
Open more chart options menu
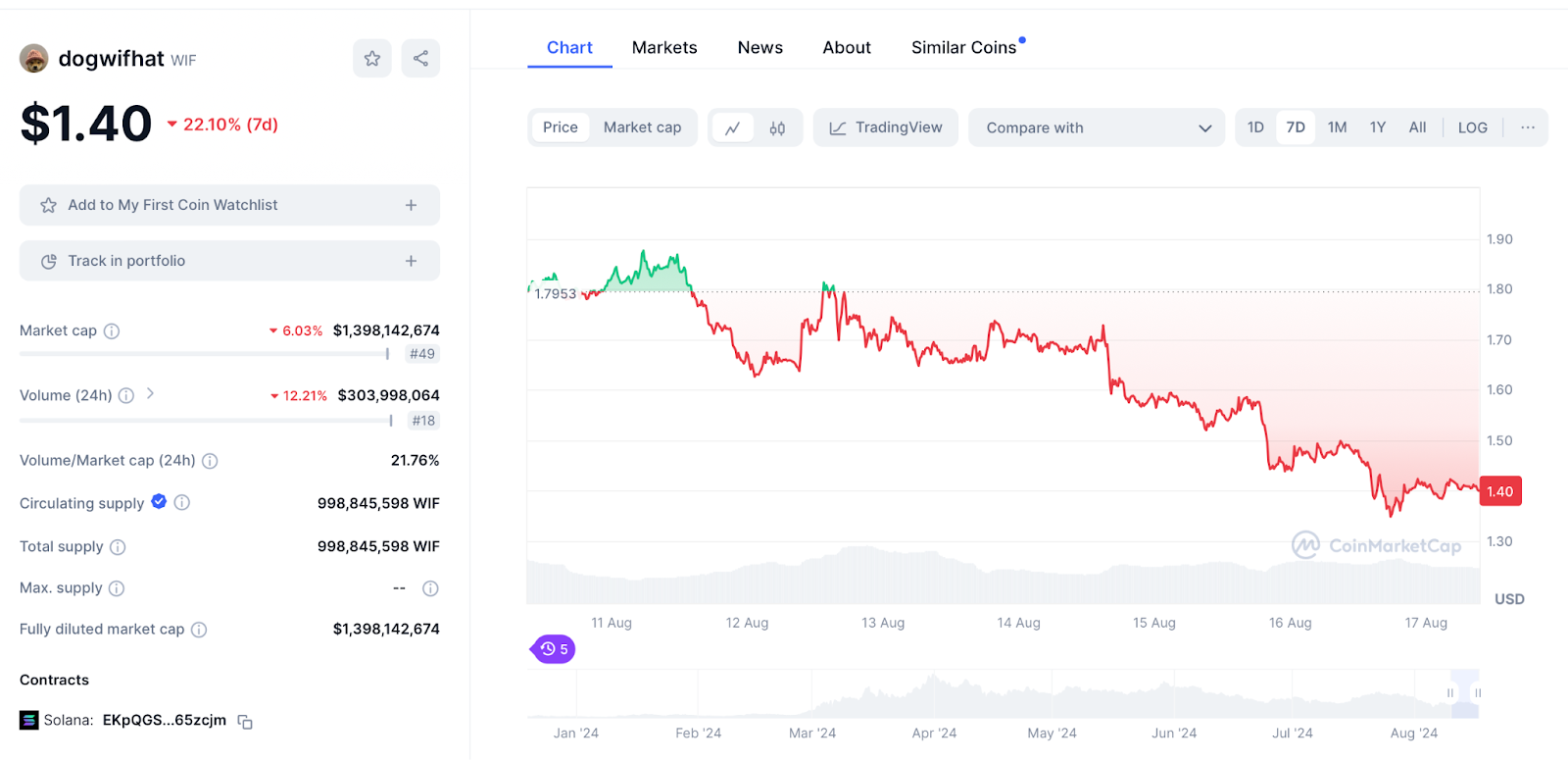[1528, 127]
